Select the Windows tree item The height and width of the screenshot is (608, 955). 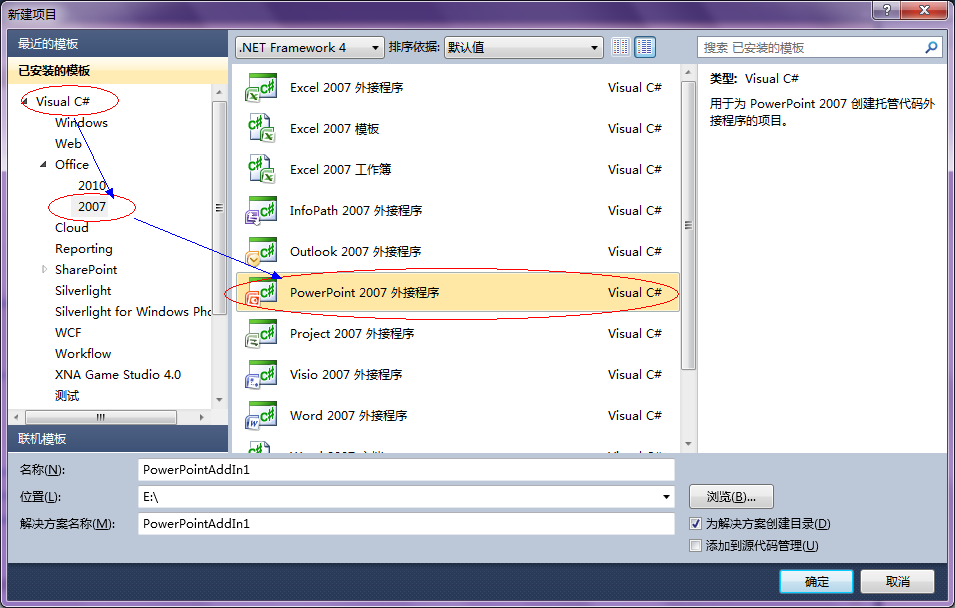pyautogui.click(x=81, y=122)
